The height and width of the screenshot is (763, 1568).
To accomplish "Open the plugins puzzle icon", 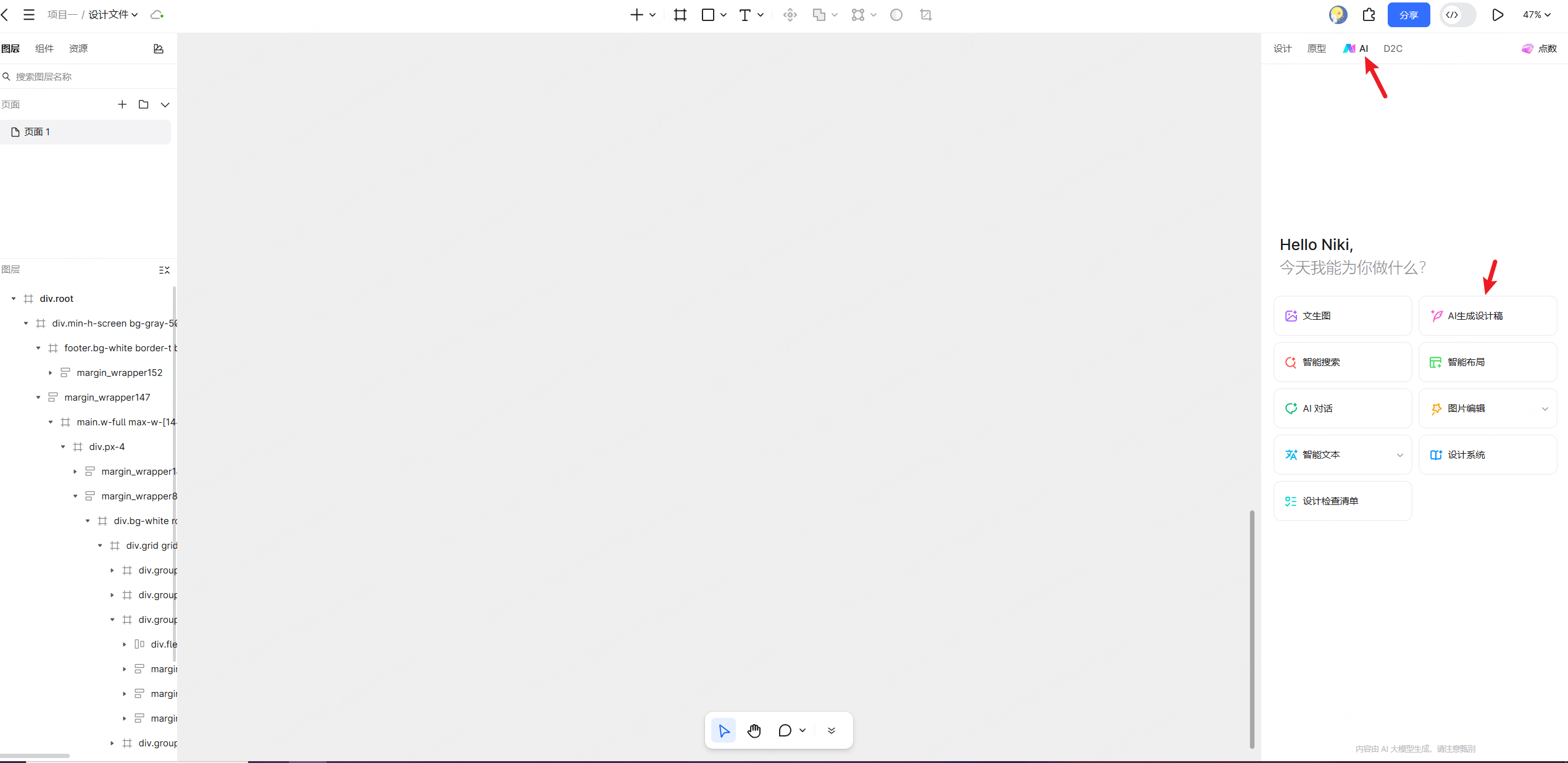I will pos(1369,15).
